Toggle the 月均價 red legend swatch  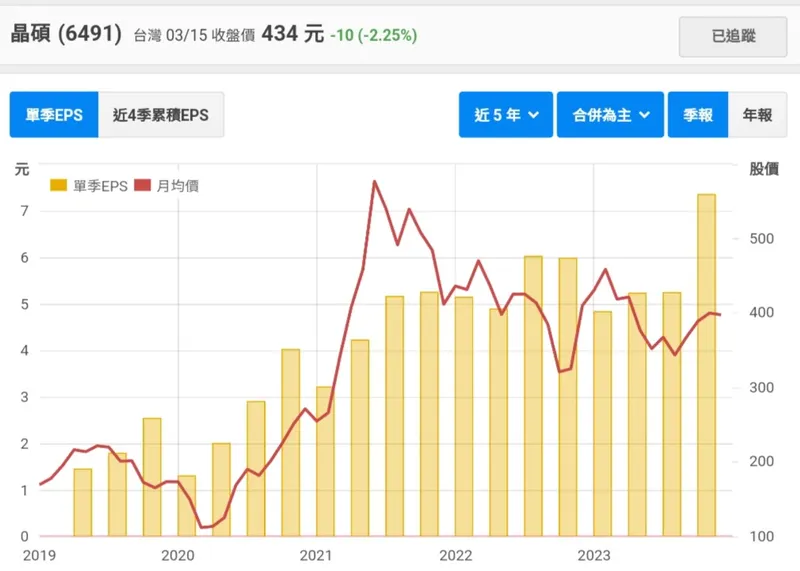point(142,185)
